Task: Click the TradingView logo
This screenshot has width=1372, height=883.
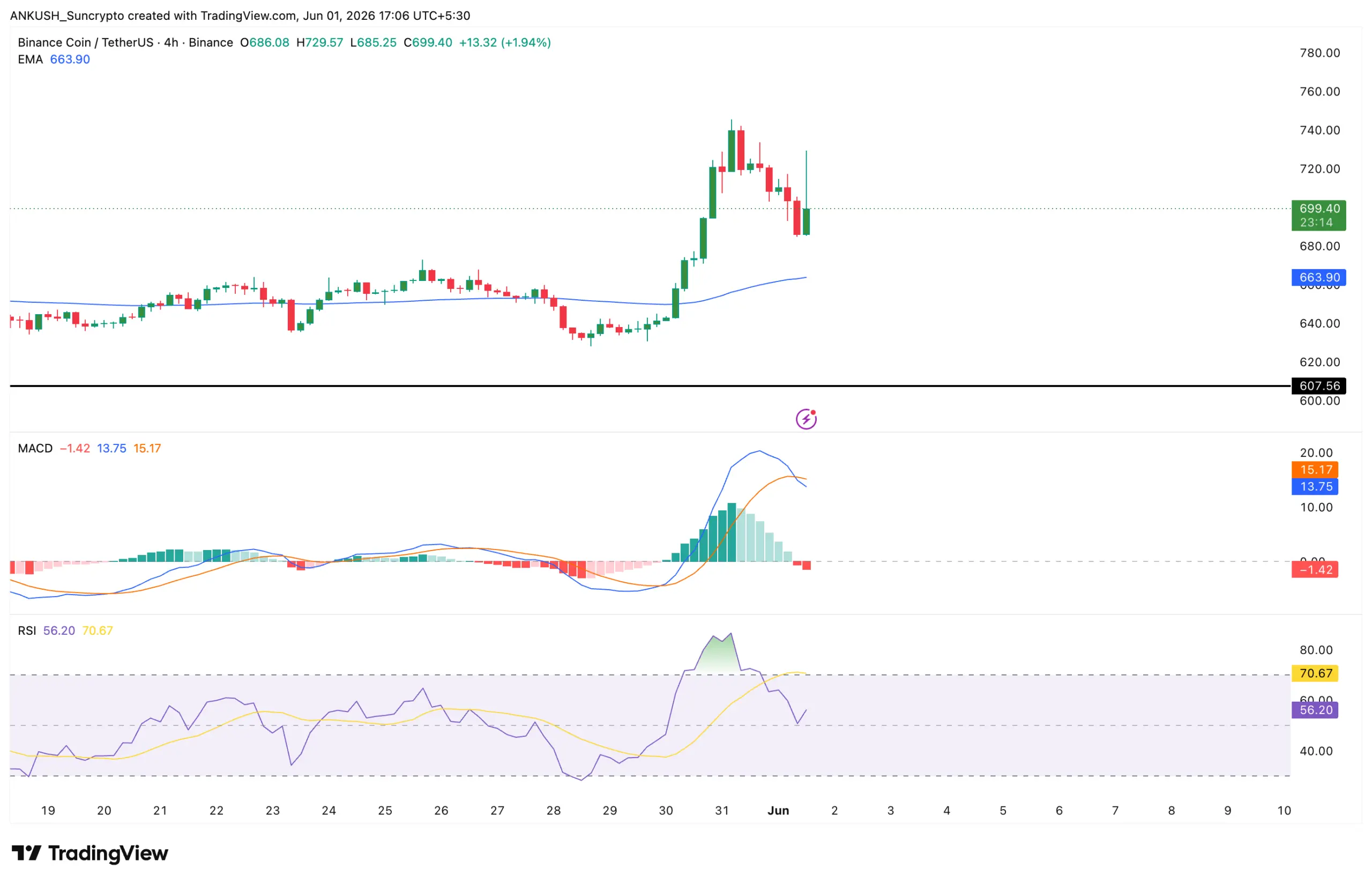Action: pyautogui.click(x=90, y=853)
